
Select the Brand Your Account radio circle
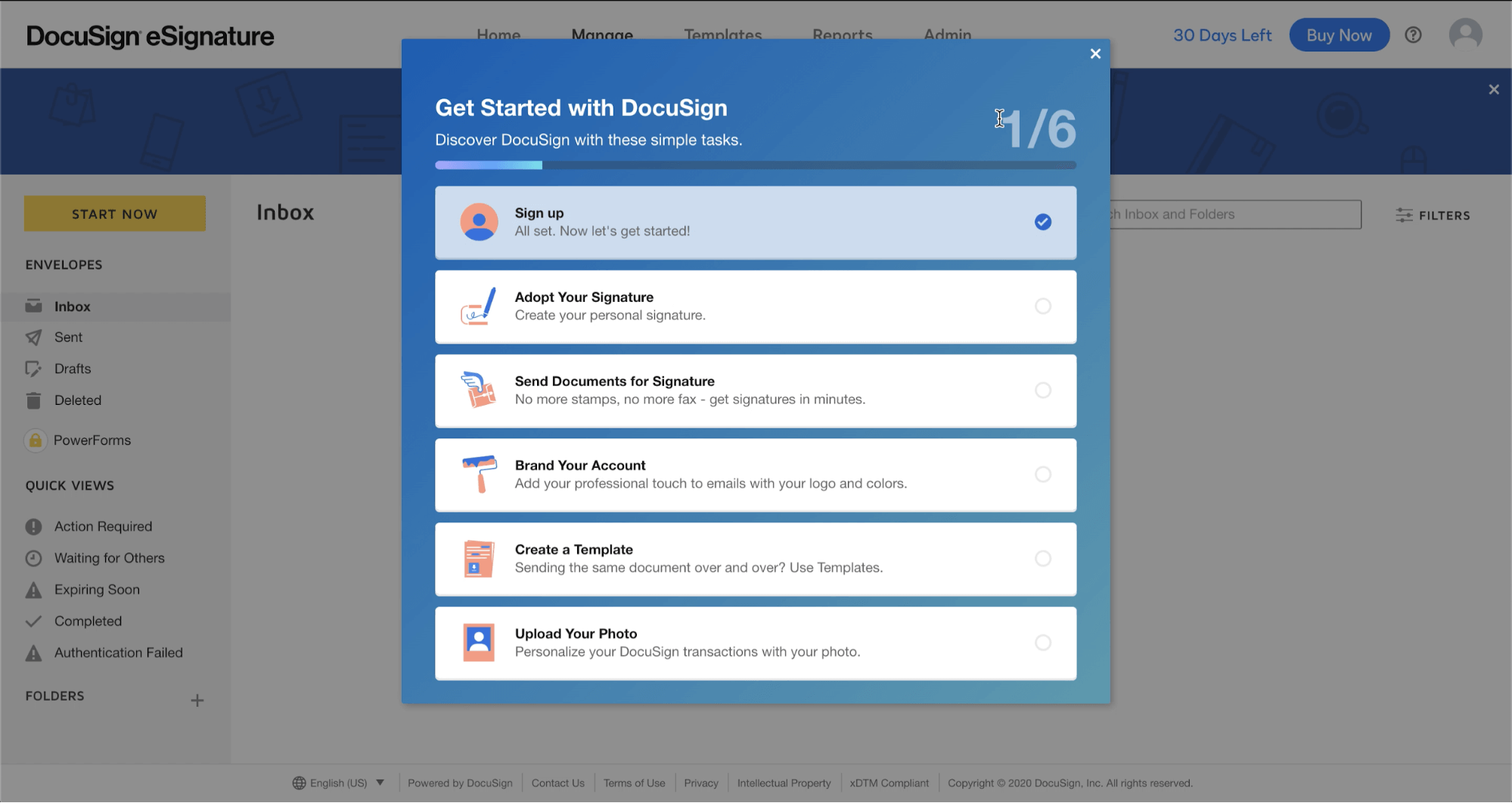point(1043,474)
